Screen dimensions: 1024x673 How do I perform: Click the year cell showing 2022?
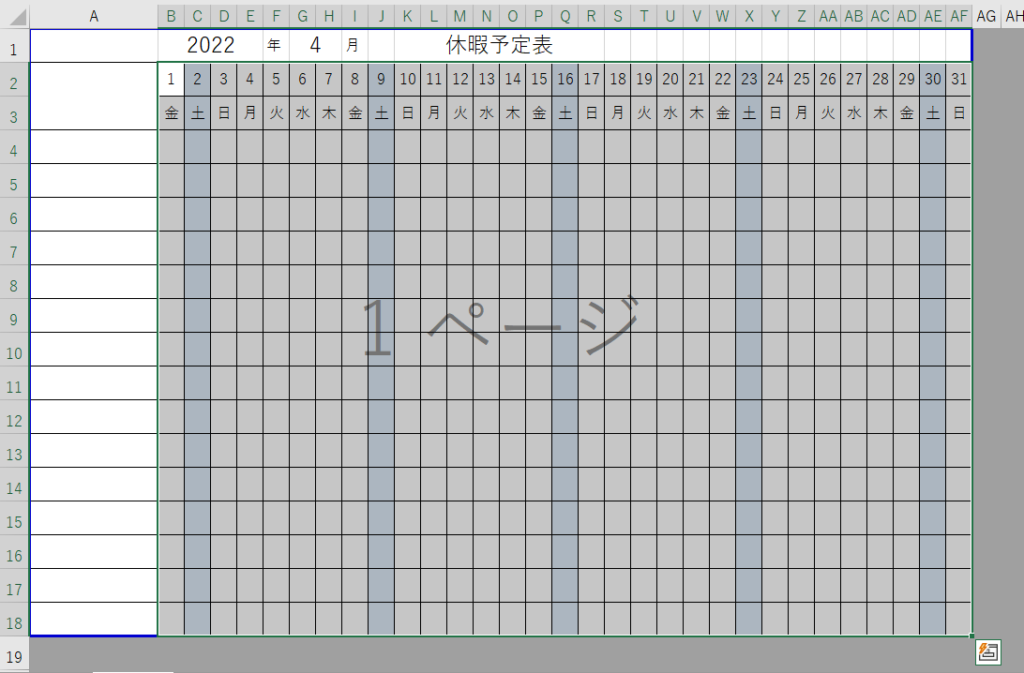point(210,46)
